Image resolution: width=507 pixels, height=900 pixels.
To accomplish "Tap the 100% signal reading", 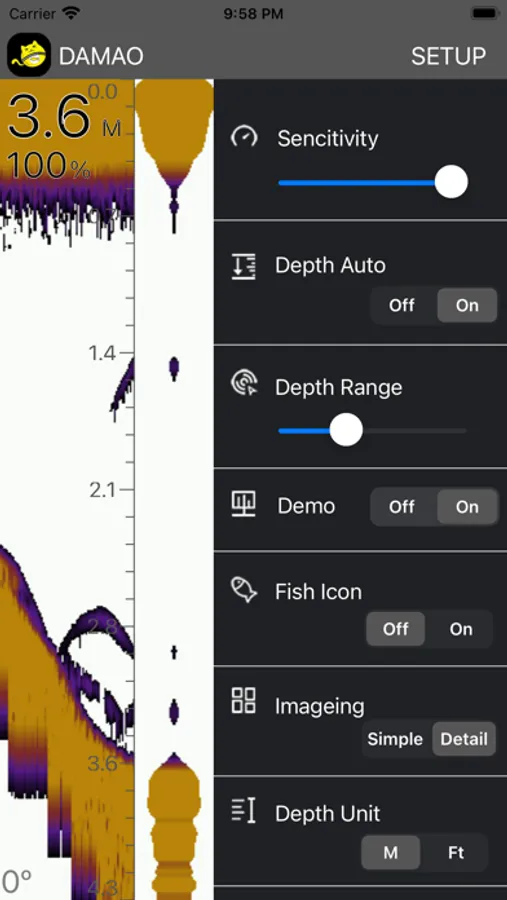I will click(49, 167).
